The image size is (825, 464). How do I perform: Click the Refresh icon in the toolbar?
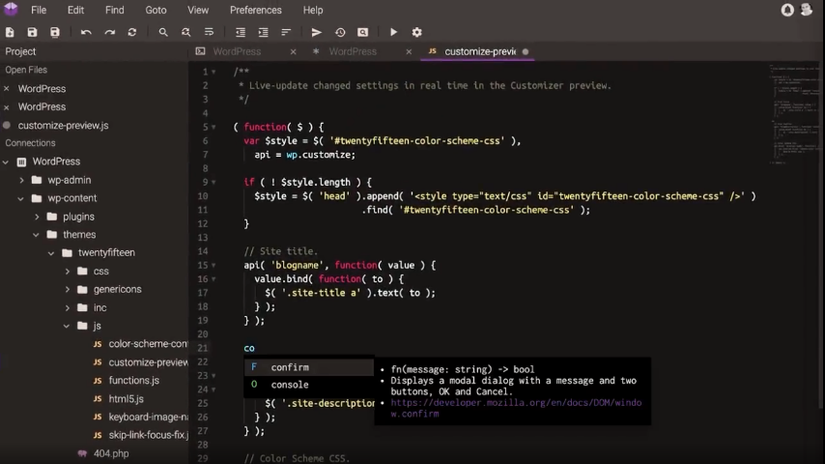pos(132,32)
